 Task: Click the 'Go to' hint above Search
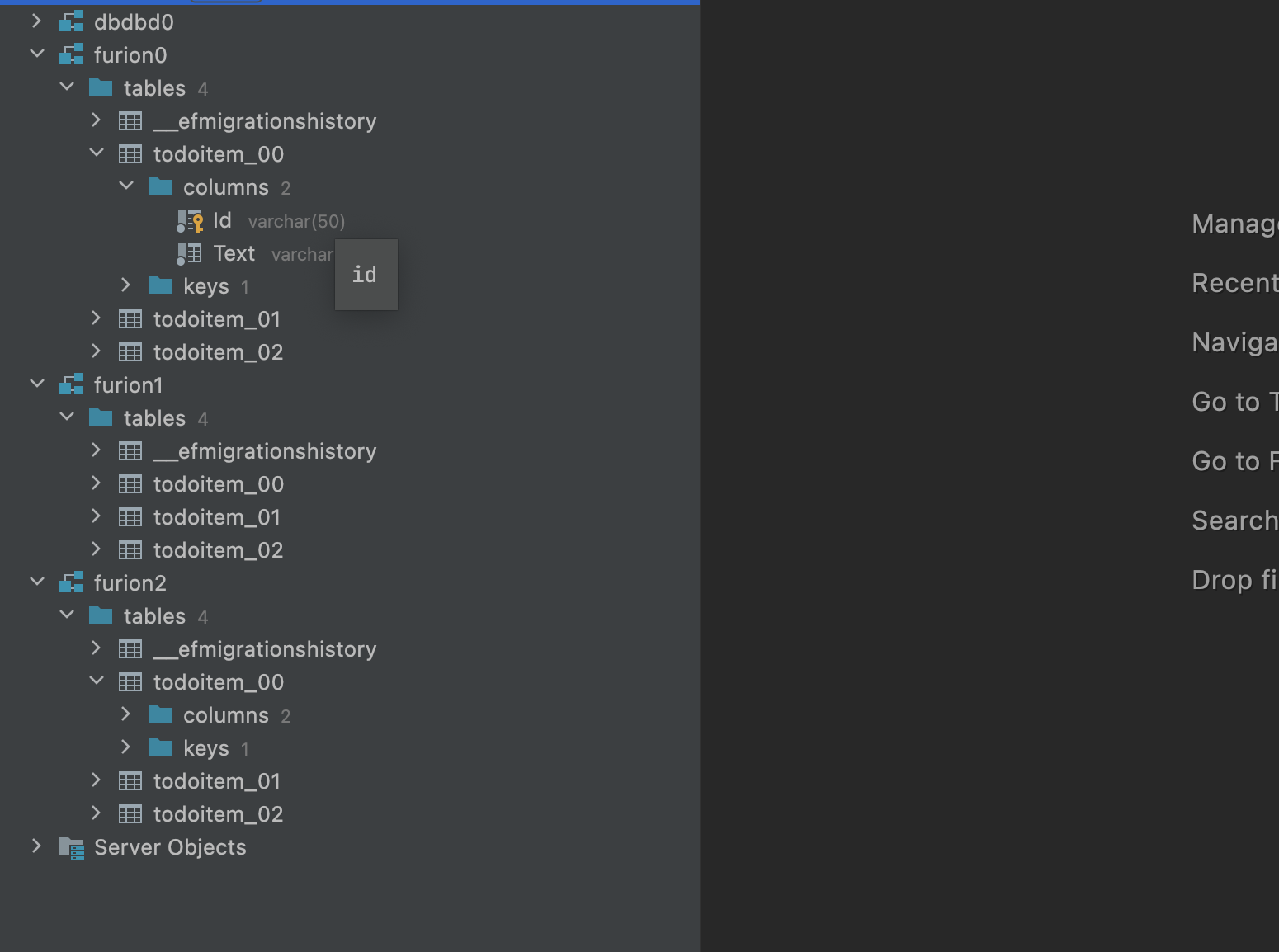pos(1234,461)
